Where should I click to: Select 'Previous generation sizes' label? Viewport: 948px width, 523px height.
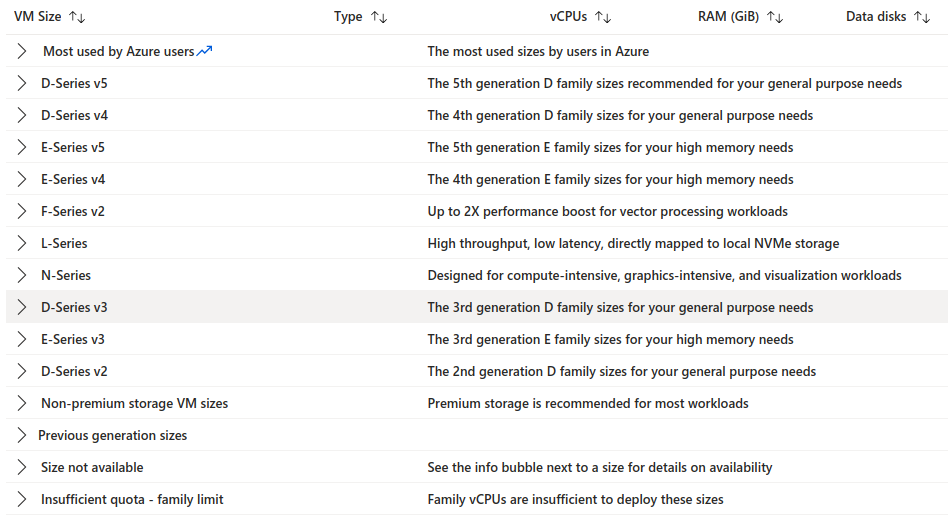[x=112, y=436]
